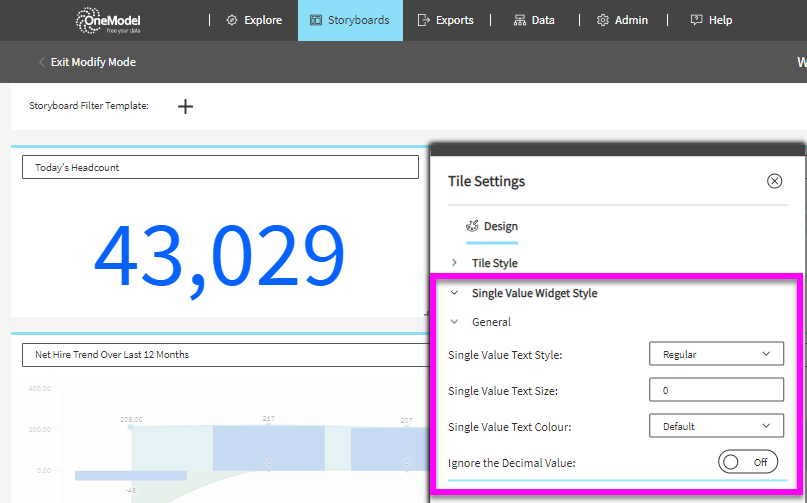This screenshot has width=807, height=503.
Task: Click the Tile Settings heading
Action: click(486, 181)
